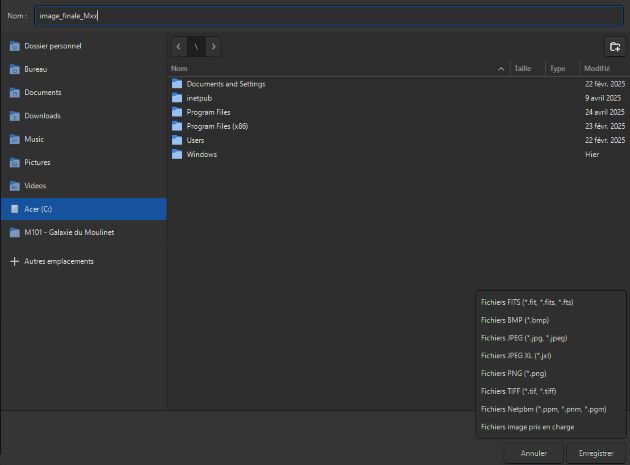
Task: Go back with the left arrow button
Action: 179,47
